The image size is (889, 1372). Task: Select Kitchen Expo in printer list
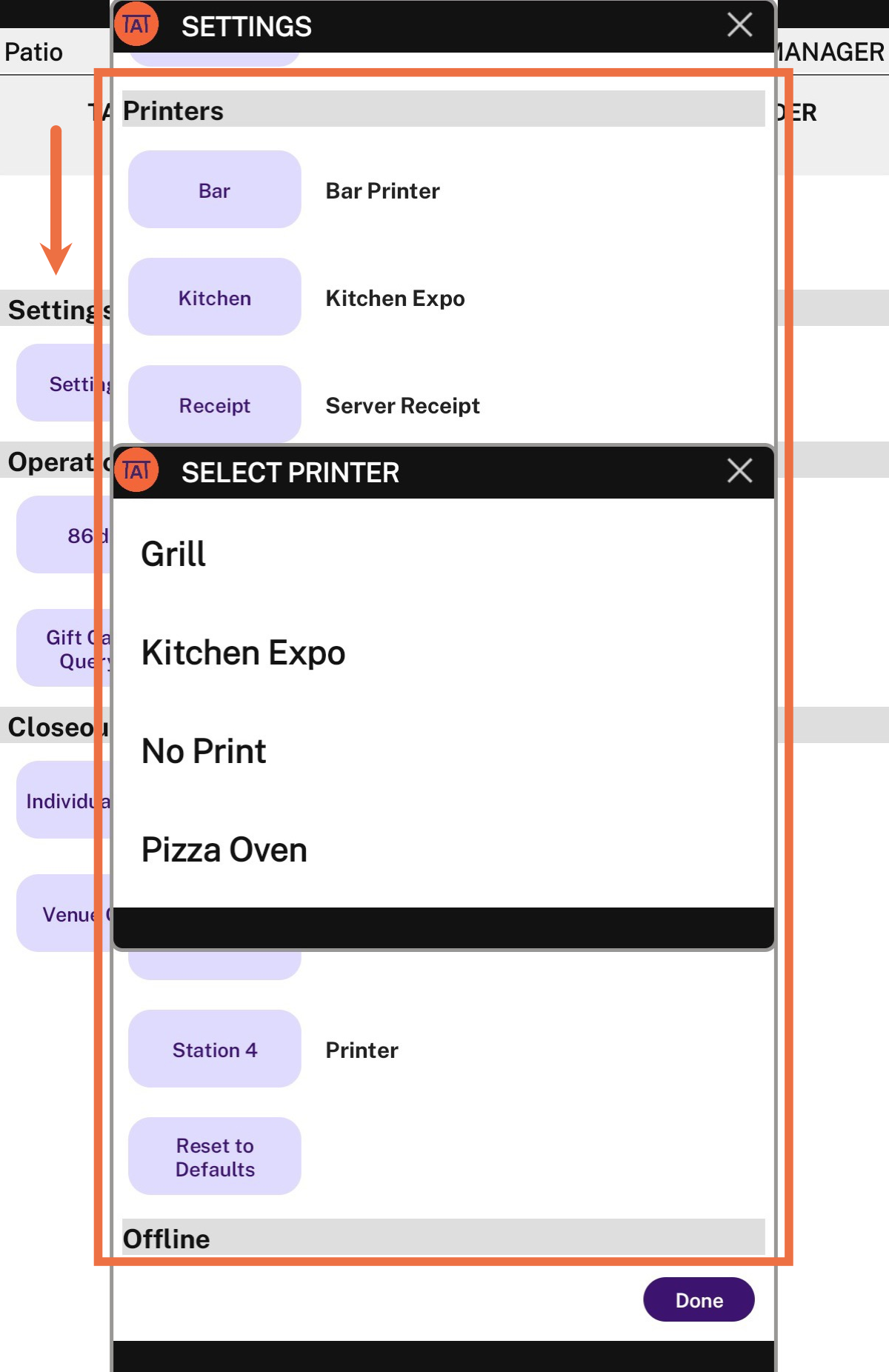pyautogui.click(x=244, y=653)
